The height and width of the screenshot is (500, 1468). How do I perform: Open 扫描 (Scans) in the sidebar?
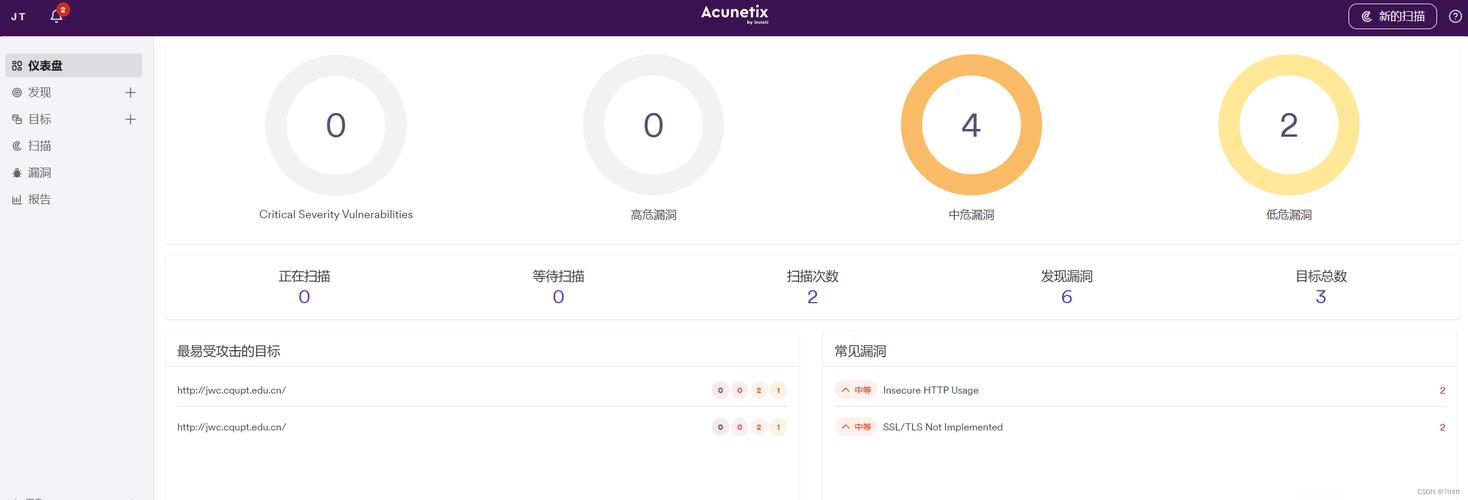tap(39, 146)
